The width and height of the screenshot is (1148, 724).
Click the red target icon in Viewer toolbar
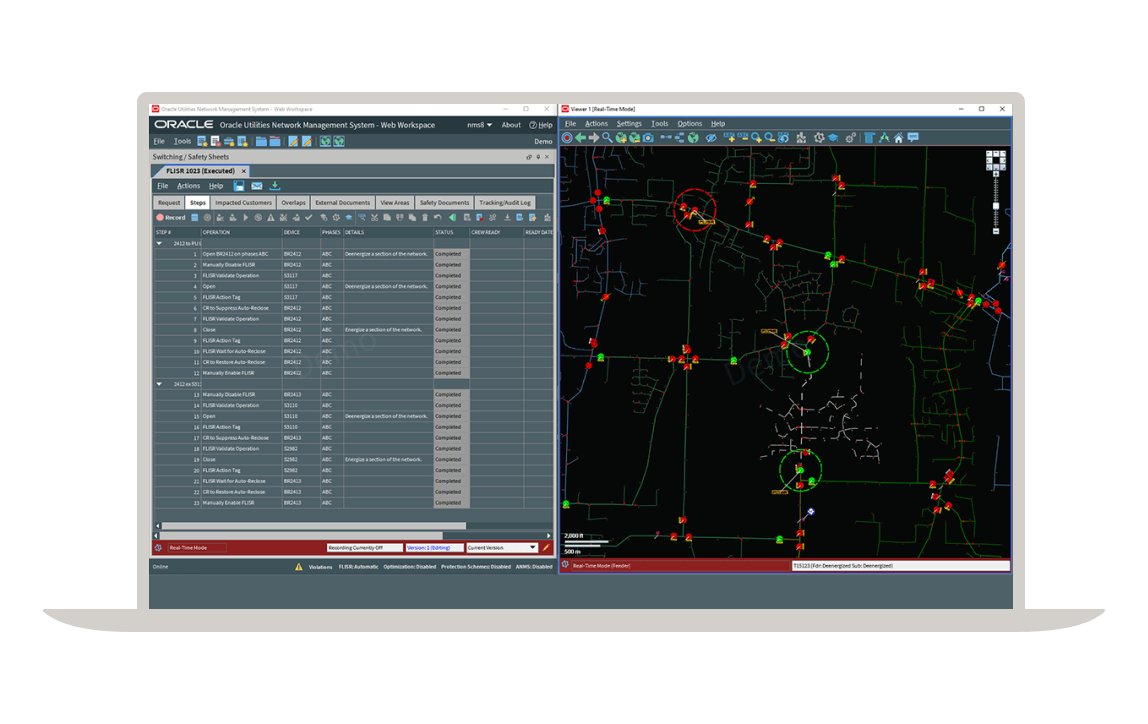click(x=567, y=138)
